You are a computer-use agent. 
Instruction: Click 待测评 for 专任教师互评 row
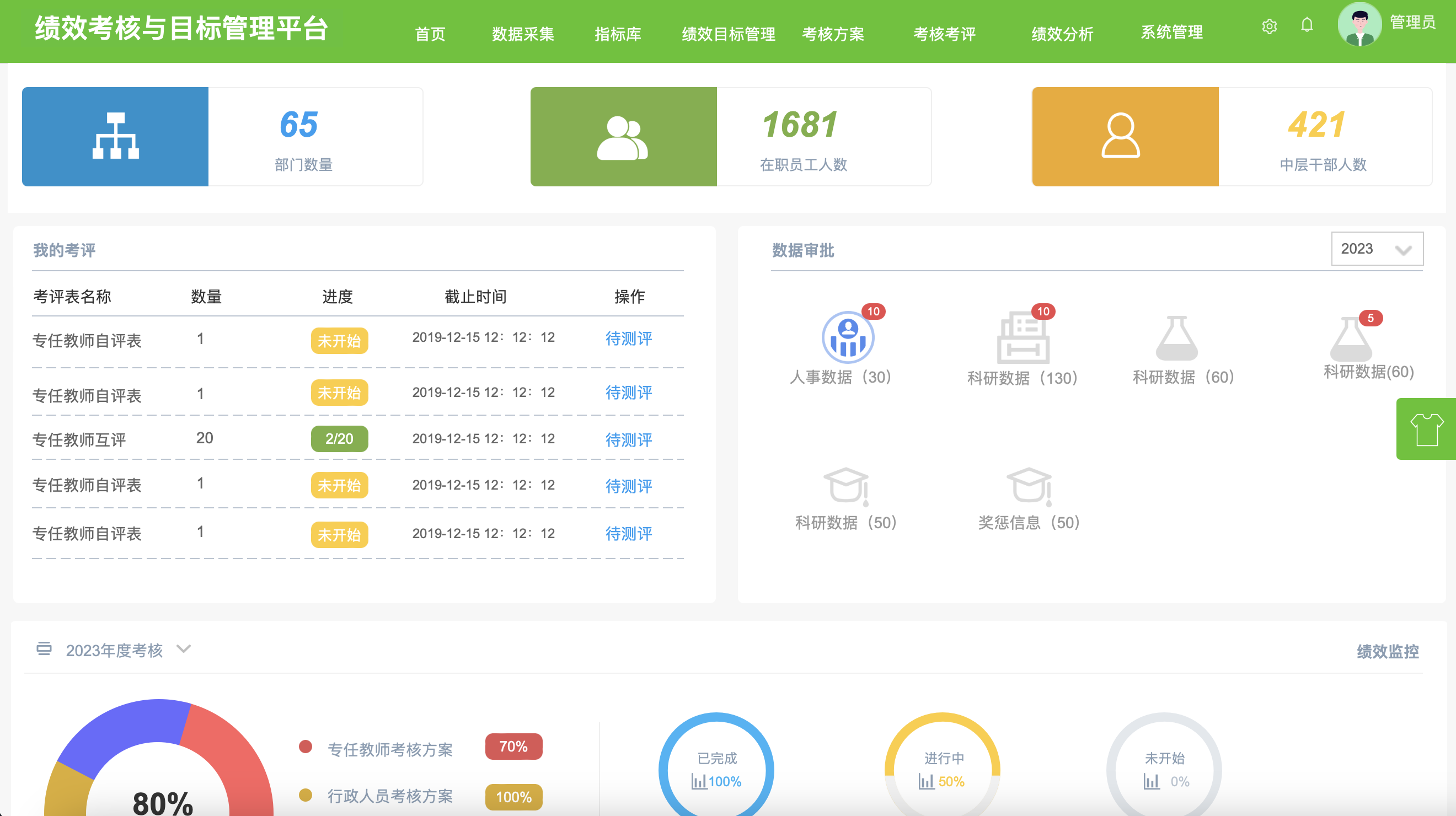pos(629,439)
